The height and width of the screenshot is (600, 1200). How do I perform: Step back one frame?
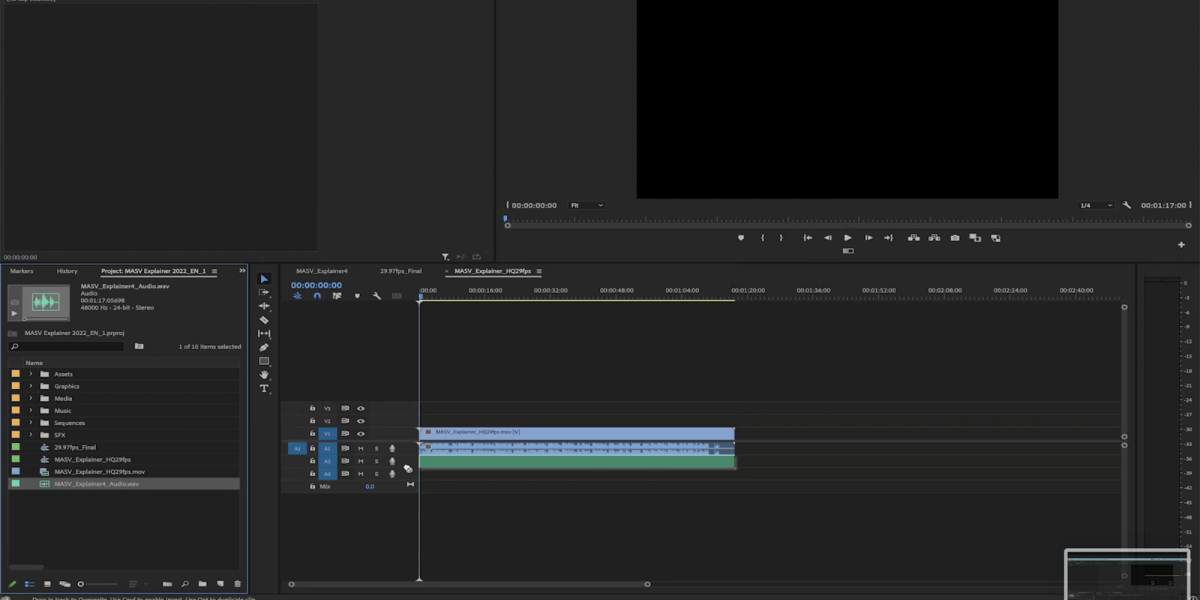828,238
